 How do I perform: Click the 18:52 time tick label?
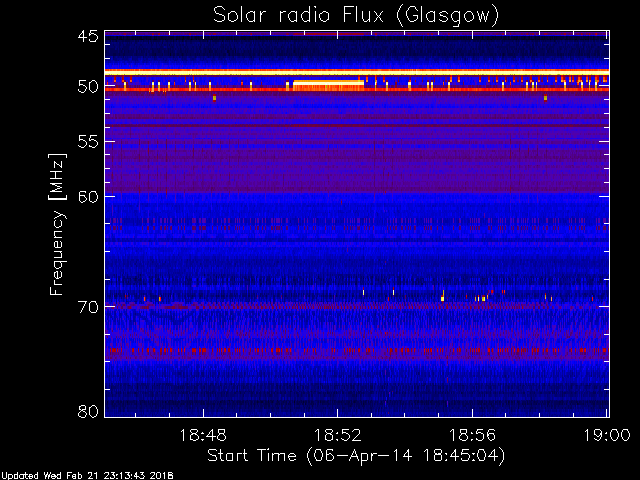(338, 435)
